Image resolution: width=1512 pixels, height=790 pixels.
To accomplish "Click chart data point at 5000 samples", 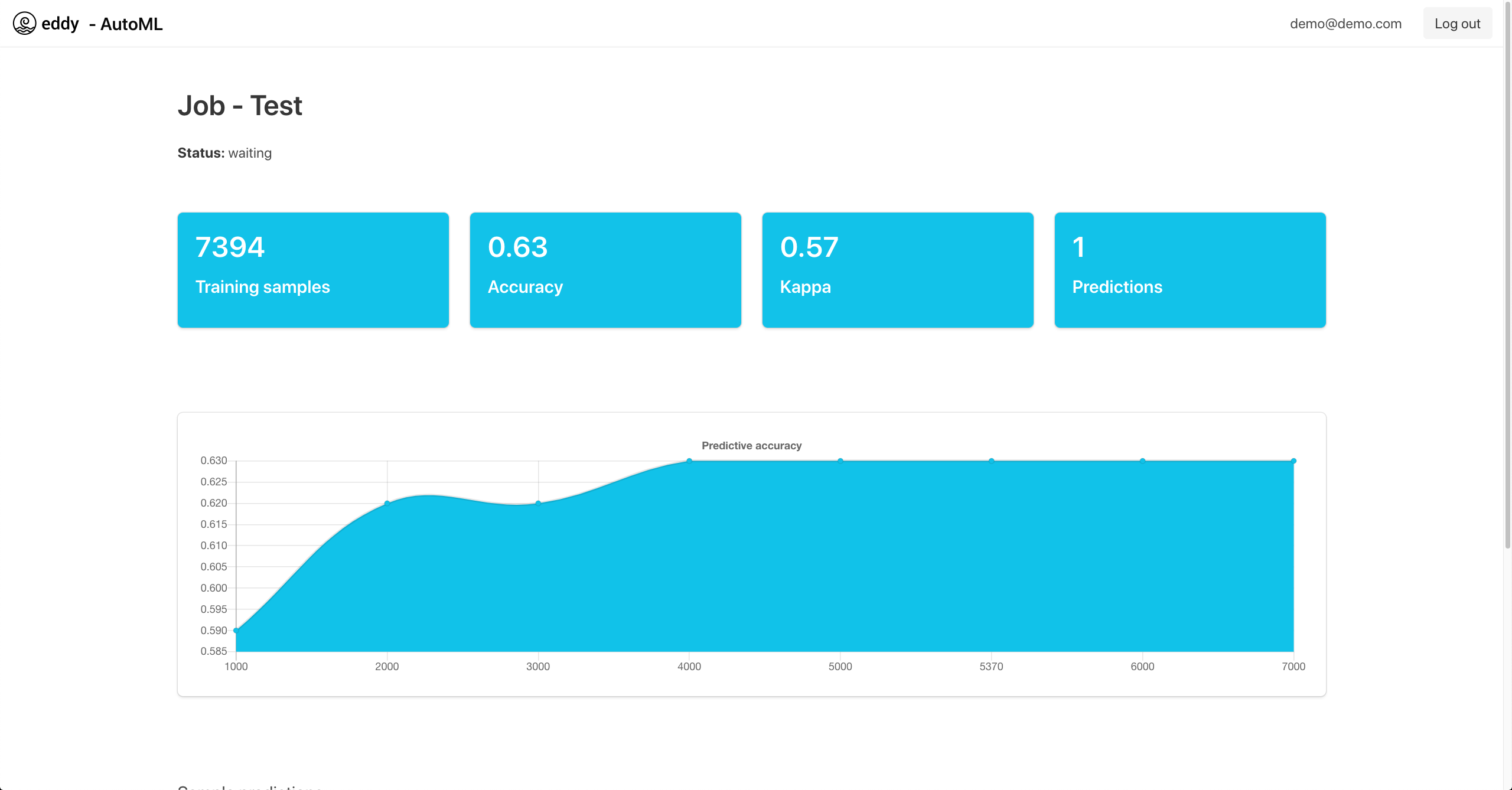I will [840, 461].
